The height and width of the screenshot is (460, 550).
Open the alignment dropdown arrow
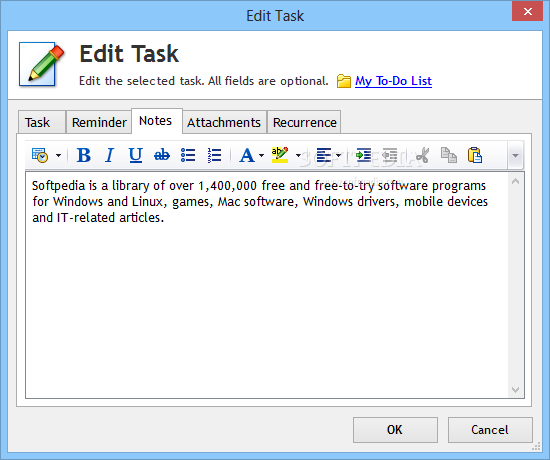[x=338, y=155]
